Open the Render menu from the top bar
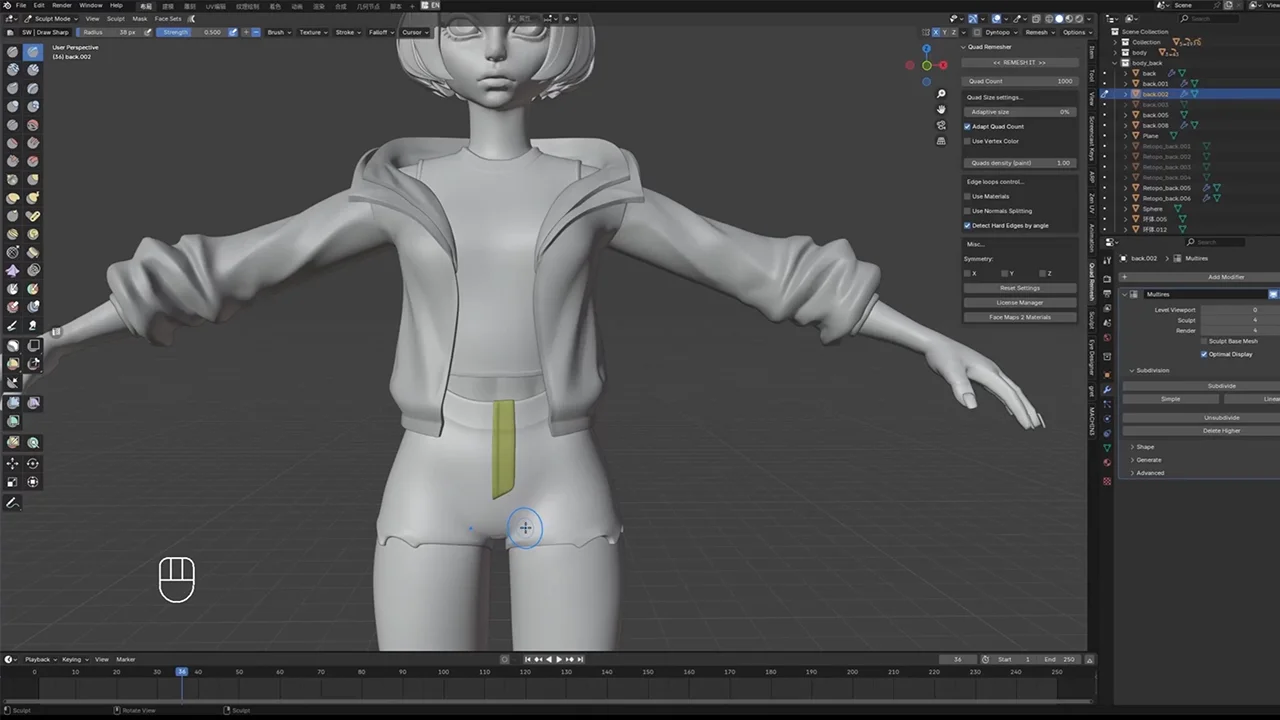 (60, 5)
